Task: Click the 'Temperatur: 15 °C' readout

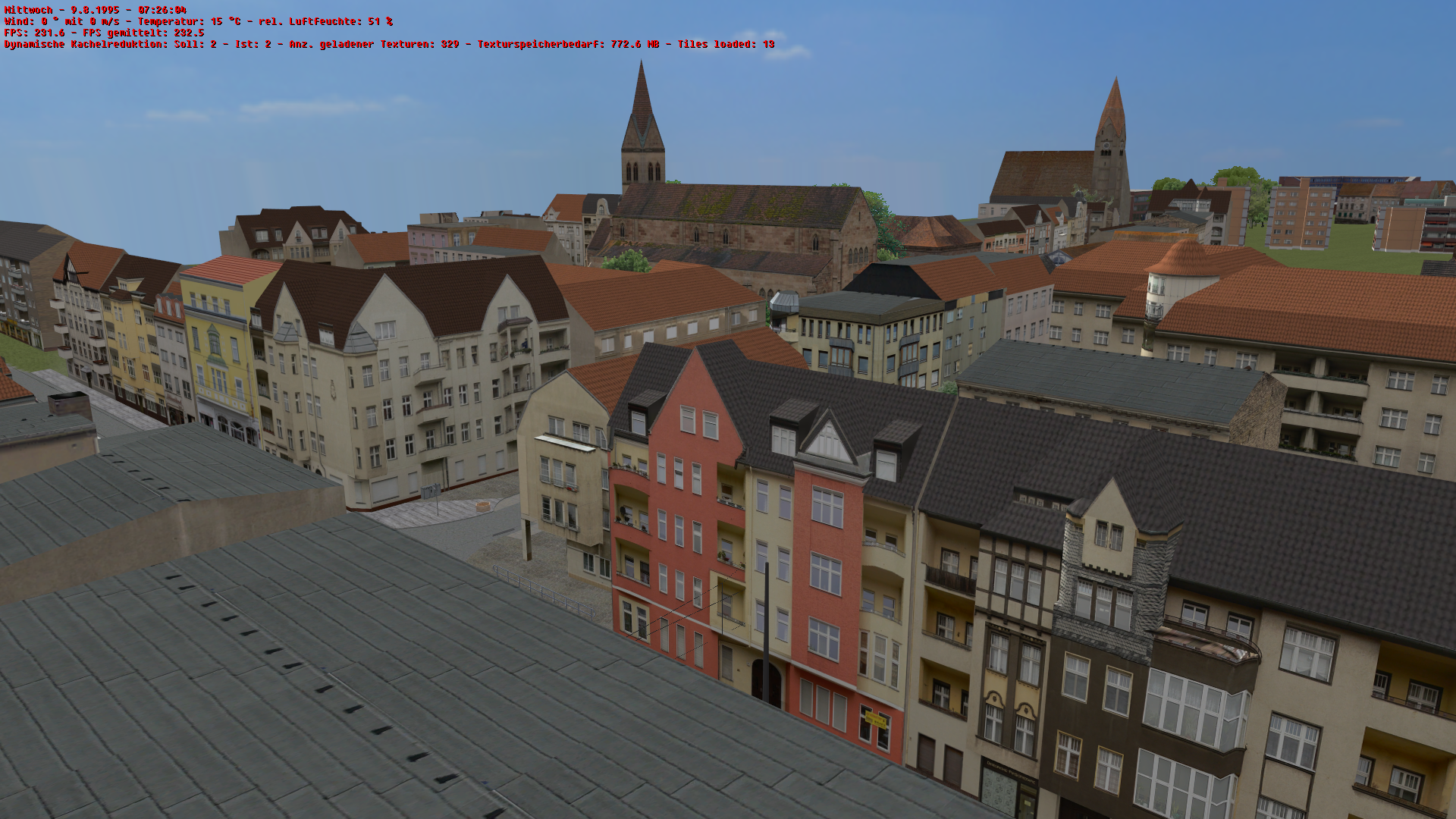Action: (x=190, y=21)
